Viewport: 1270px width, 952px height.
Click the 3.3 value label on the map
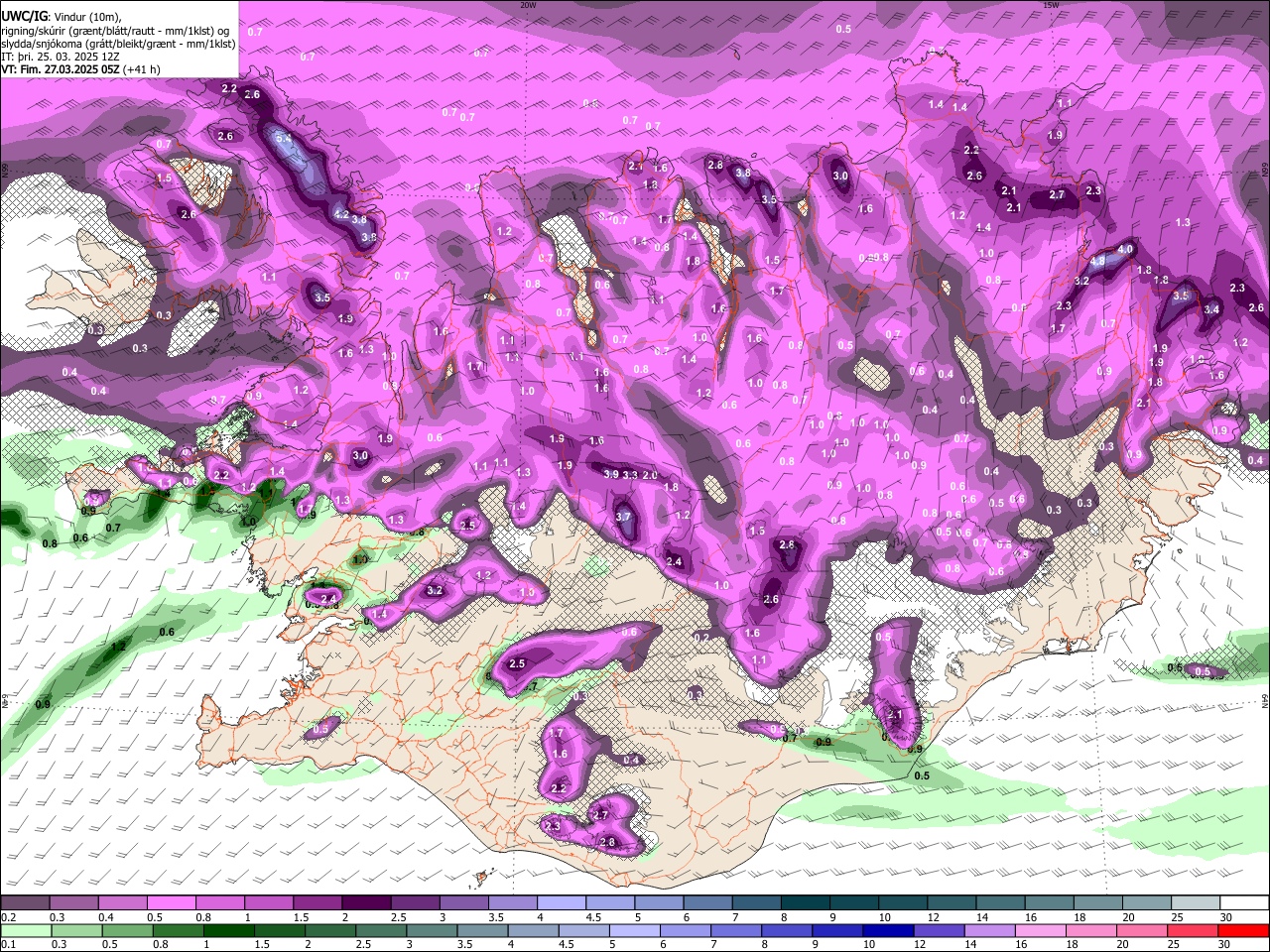coord(630,475)
